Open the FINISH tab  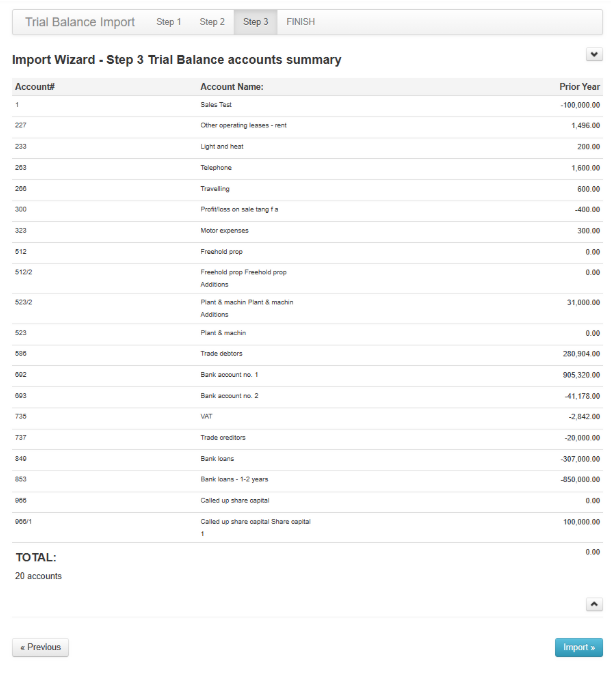(x=300, y=22)
